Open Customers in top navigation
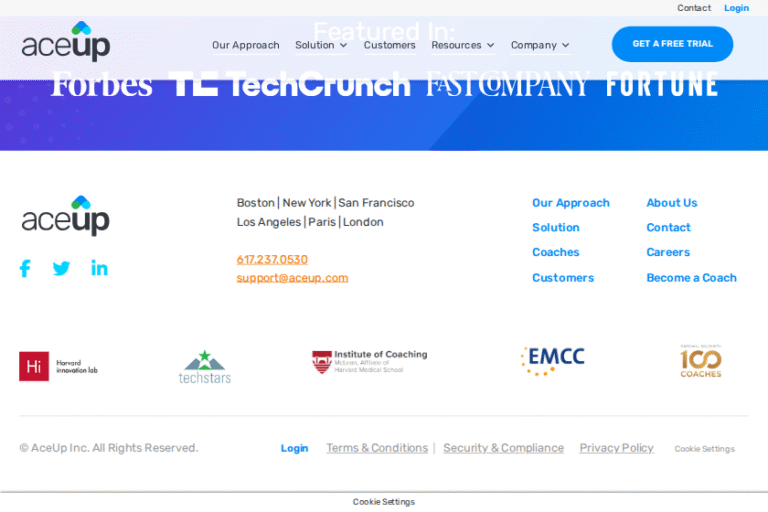768x512 pixels. [x=389, y=45]
